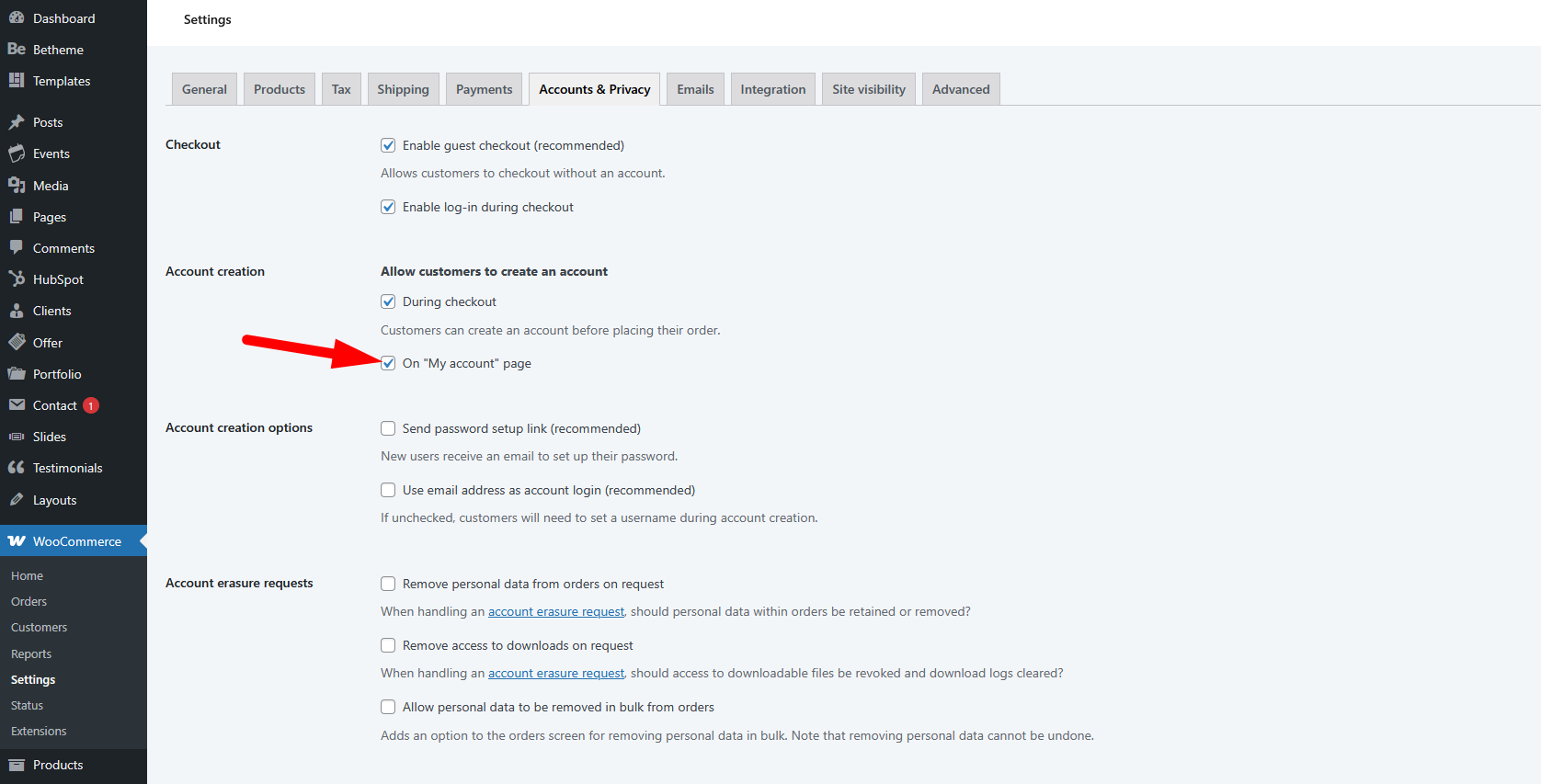This screenshot has height=784, width=1541.
Task: Click the Contact notification badge
Action: 91,405
